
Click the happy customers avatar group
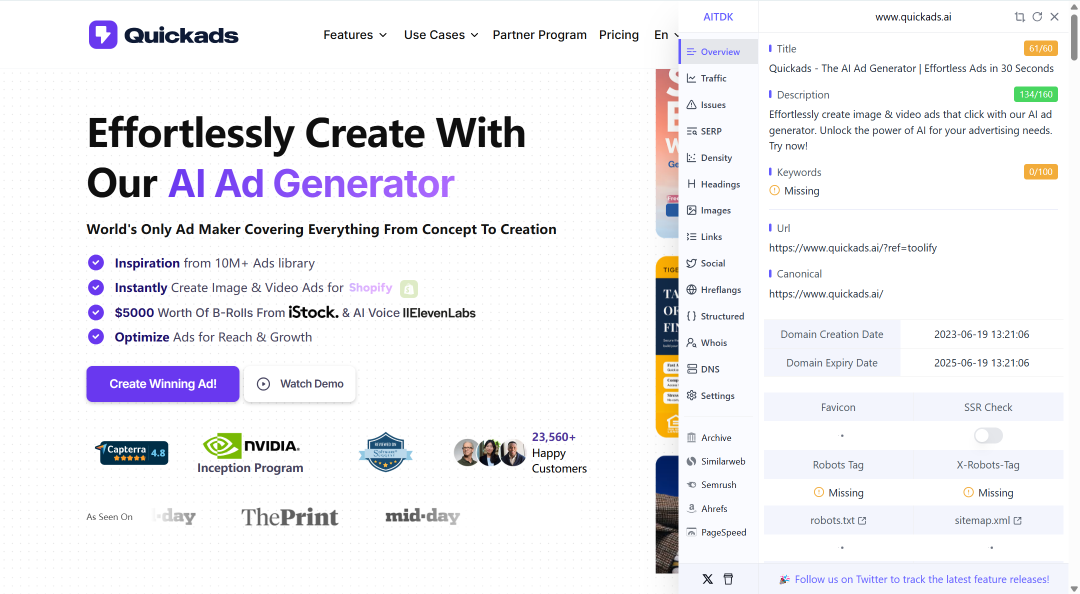point(490,453)
